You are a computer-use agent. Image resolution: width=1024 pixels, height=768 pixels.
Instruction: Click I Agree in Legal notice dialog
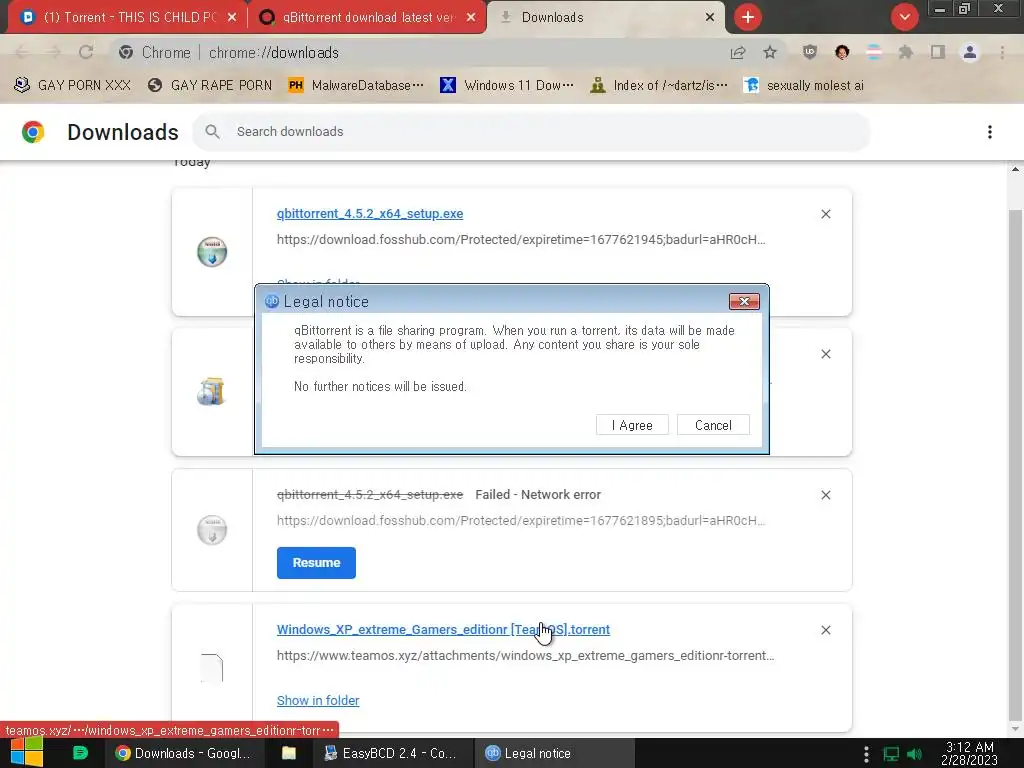pyautogui.click(x=632, y=425)
